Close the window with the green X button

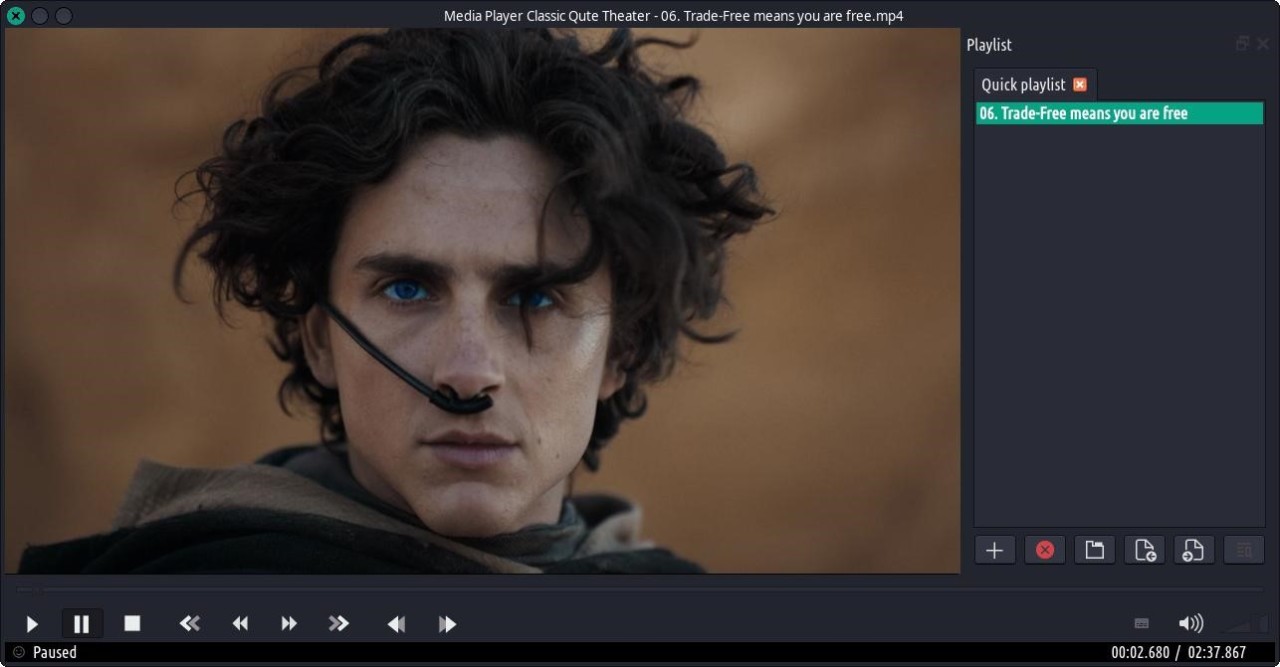(16, 16)
